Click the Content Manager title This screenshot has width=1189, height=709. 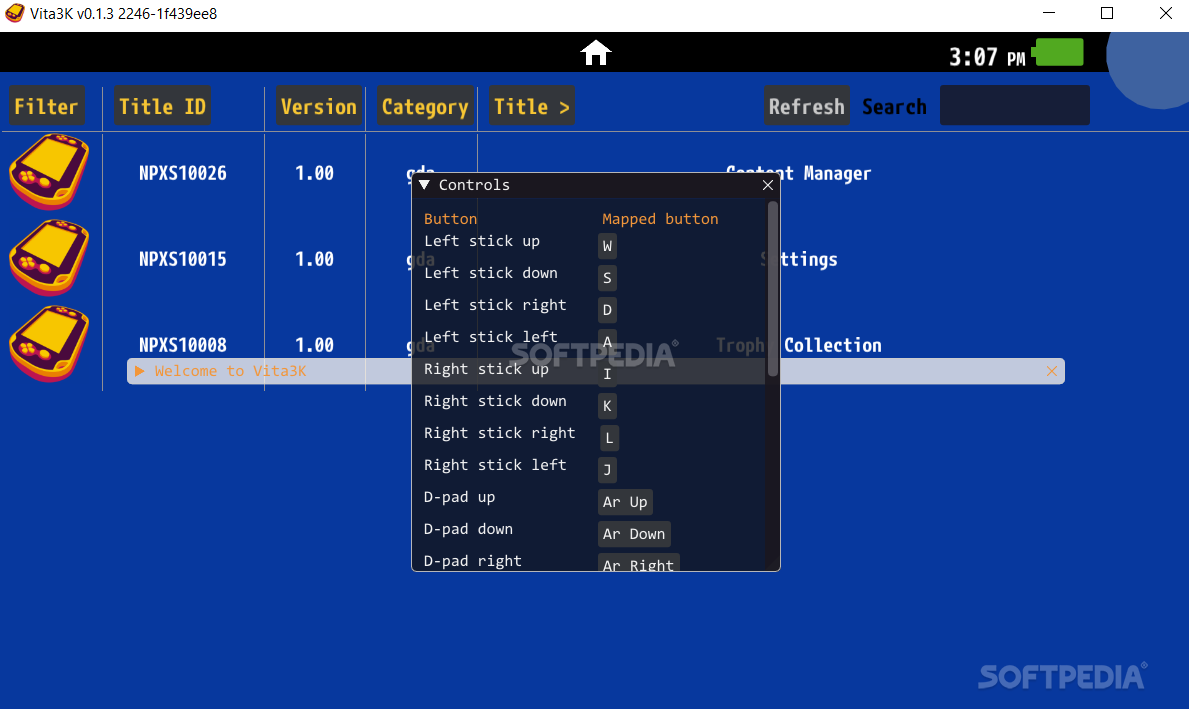tap(798, 174)
